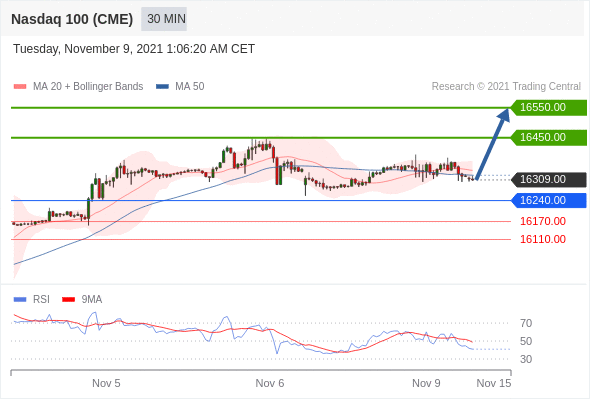Click the Nasdaq 100 (CME) title
The height and width of the screenshot is (400, 590).
point(72,19)
